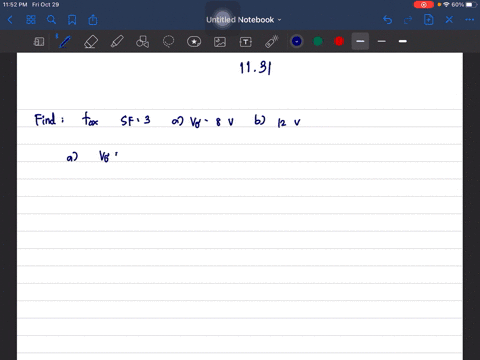The height and width of the screenshot is (360, 480).
Task: Redo the last undone stroke
Action: click(x=408, y=20)
